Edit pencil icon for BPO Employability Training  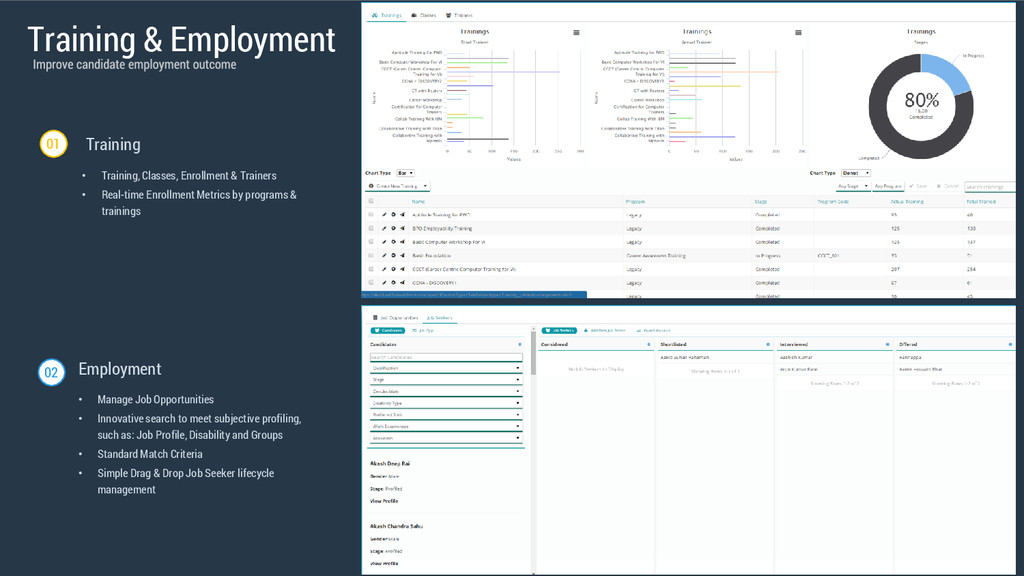[384, 229]
